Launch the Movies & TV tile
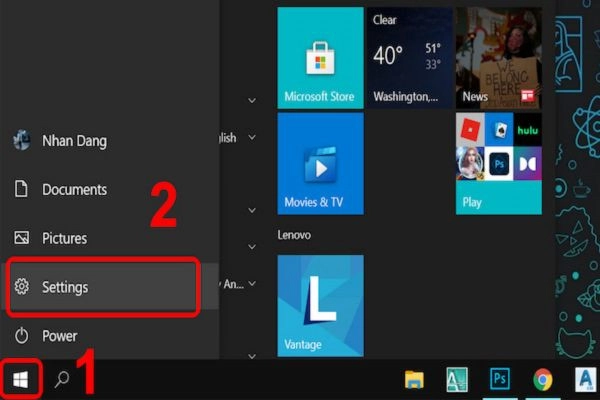The image size is (600, 400). tap(319, 163)
